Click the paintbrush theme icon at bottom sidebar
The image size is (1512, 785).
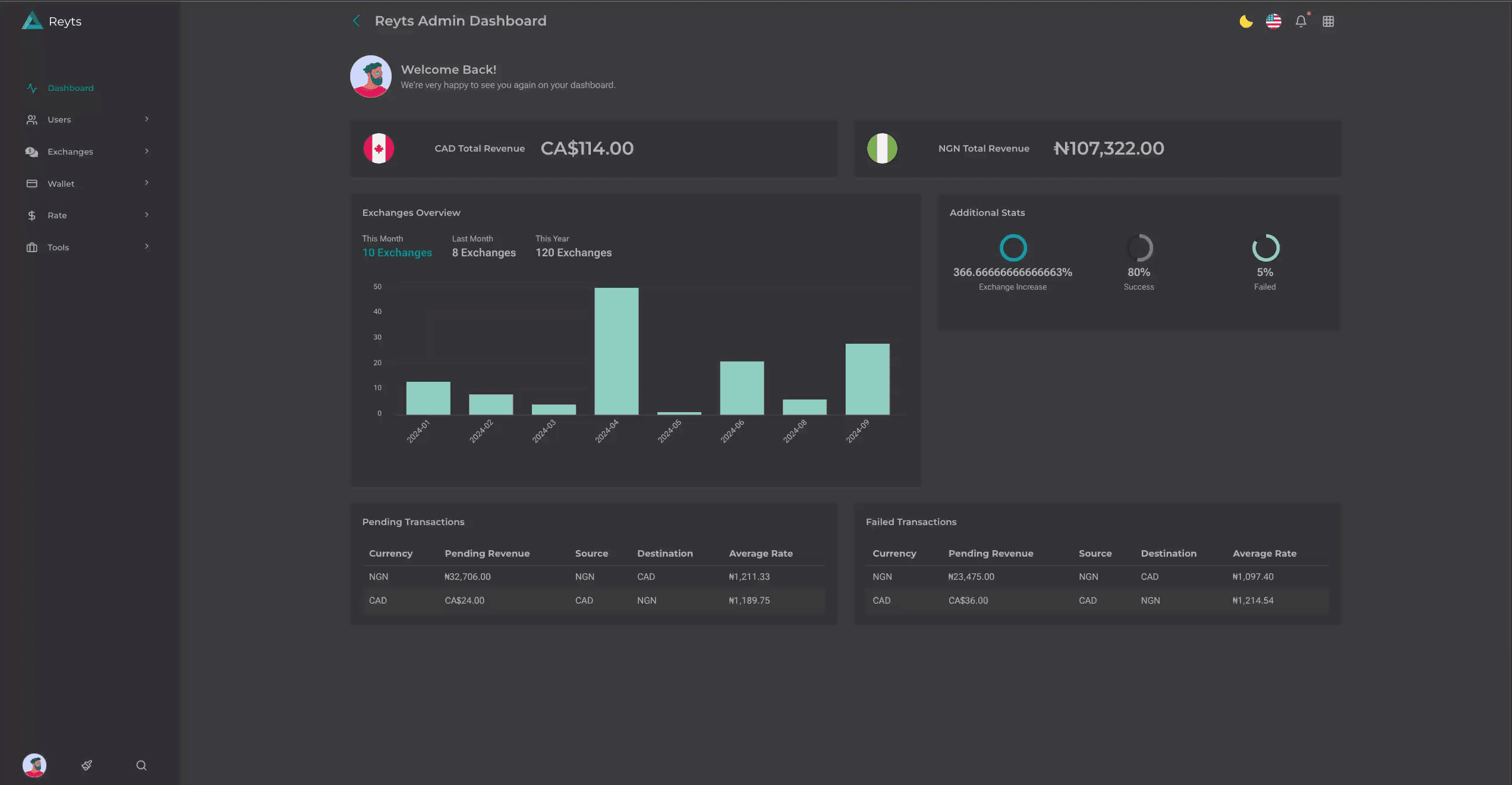86,765
